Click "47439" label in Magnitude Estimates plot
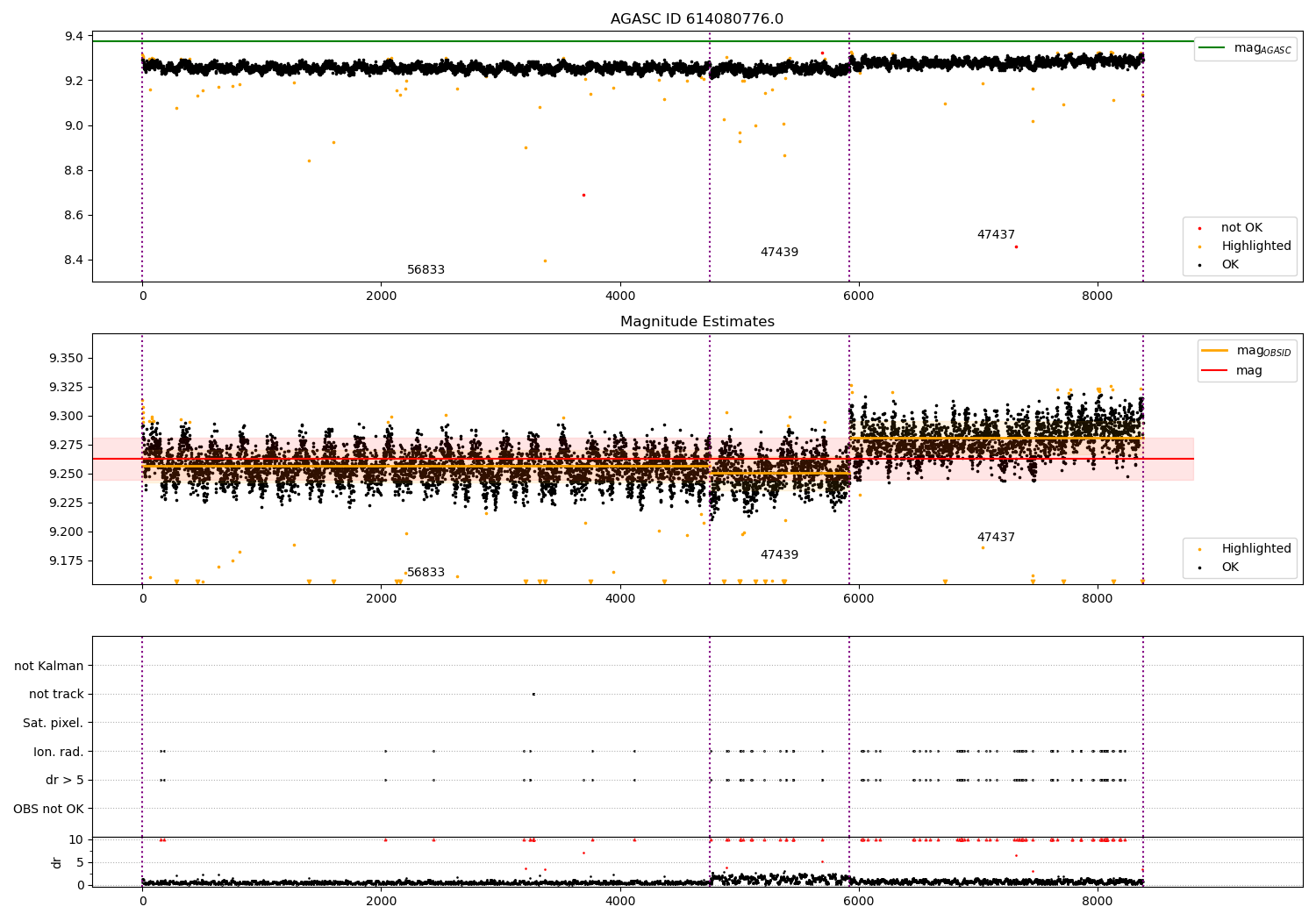1316x921 pixels. [x=779, y=555]
